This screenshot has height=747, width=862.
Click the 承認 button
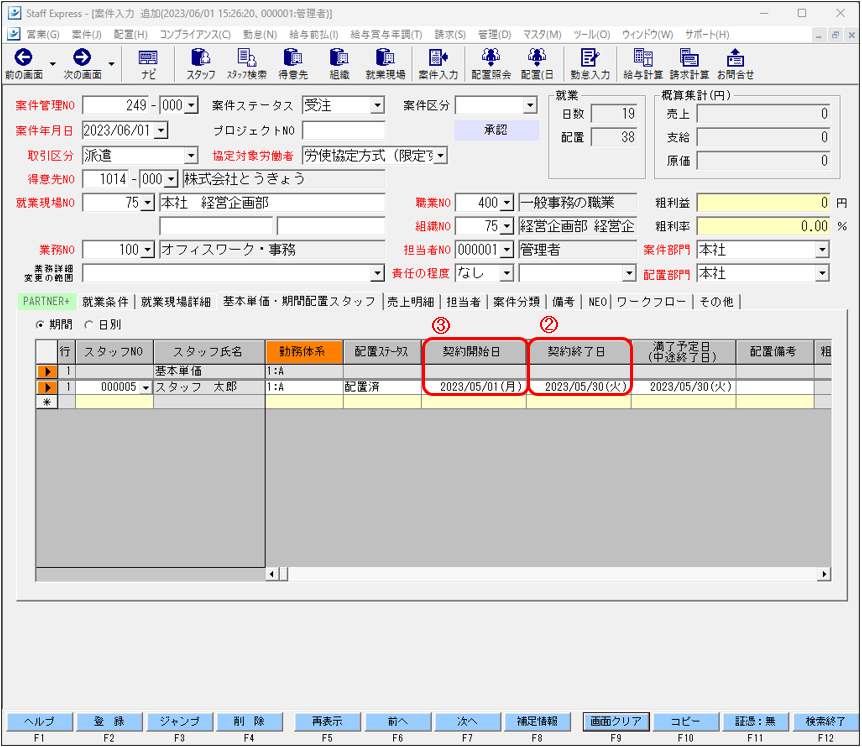[x=496, y=130]
